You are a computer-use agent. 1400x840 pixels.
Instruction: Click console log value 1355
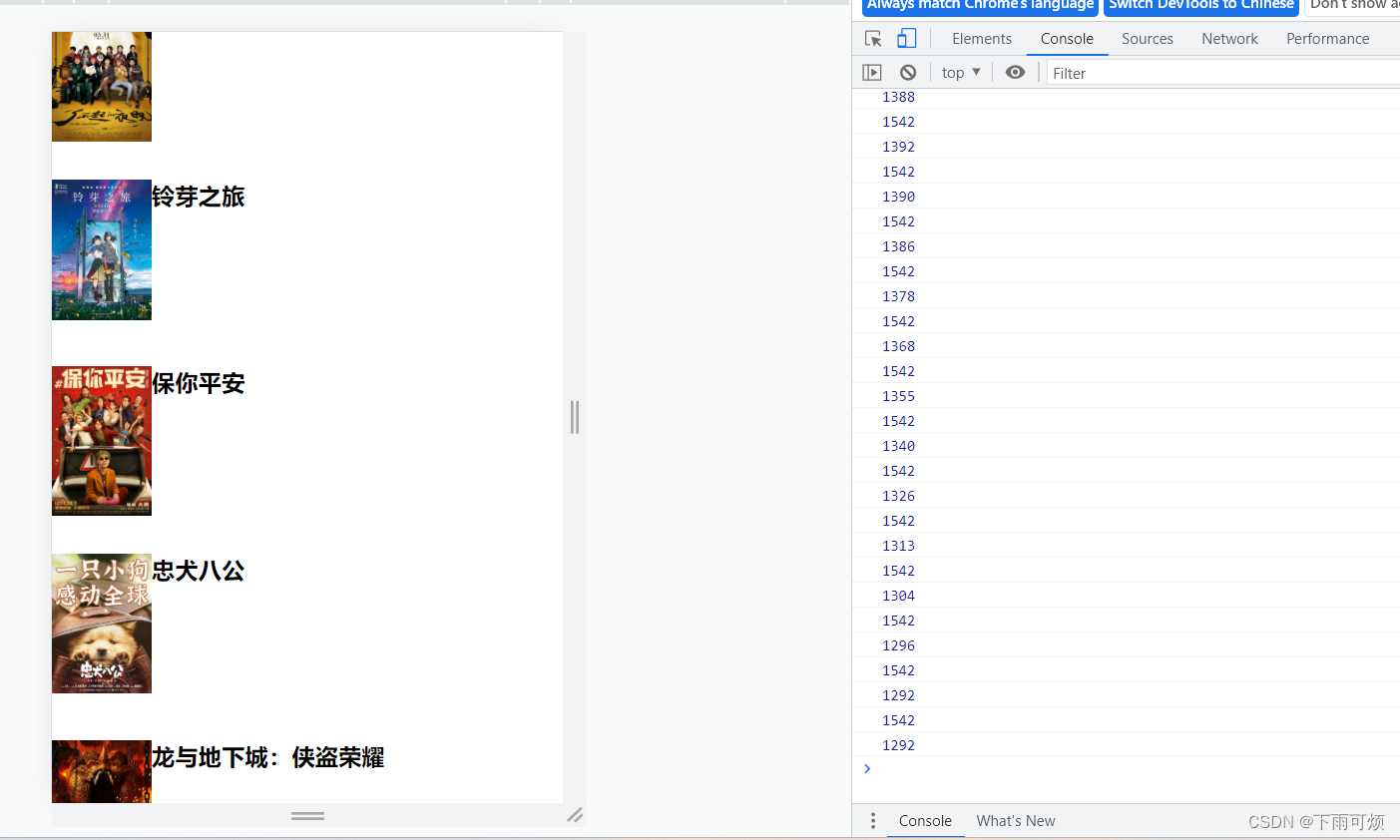[x=898, y=396]
